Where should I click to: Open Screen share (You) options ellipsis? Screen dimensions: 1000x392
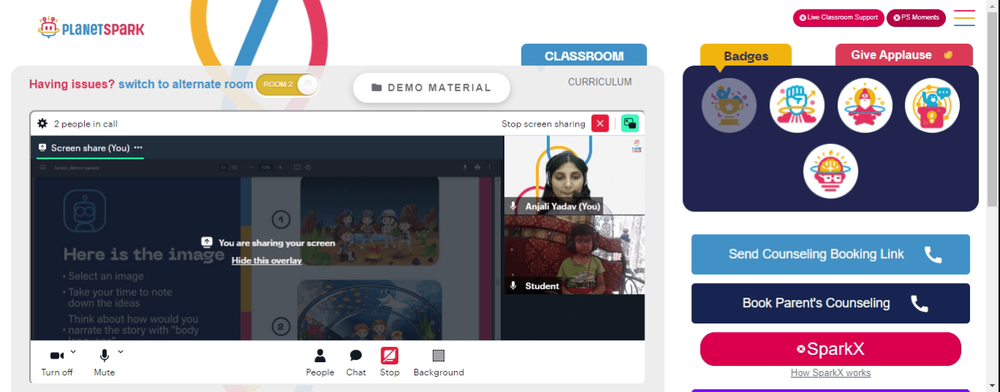[138, 148]
